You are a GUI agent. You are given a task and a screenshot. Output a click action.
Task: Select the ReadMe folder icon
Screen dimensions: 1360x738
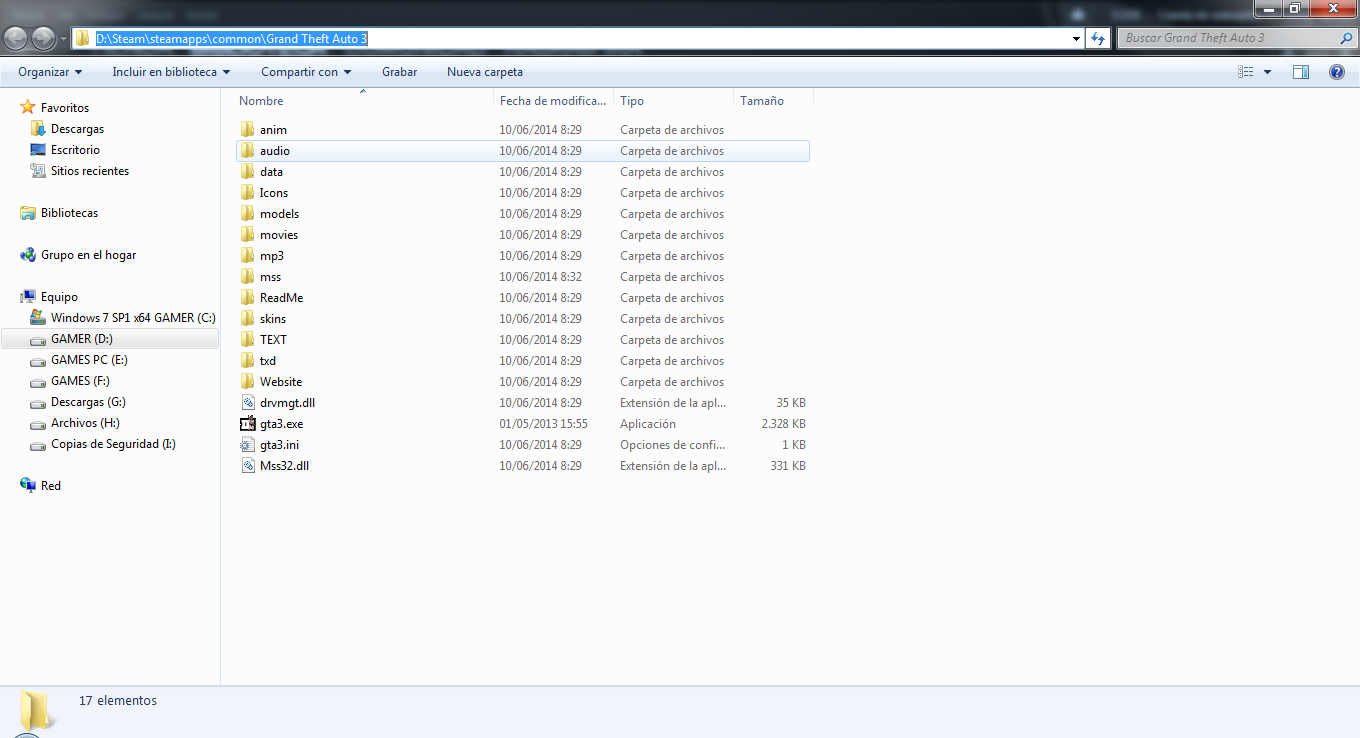(x=248, y=298)
